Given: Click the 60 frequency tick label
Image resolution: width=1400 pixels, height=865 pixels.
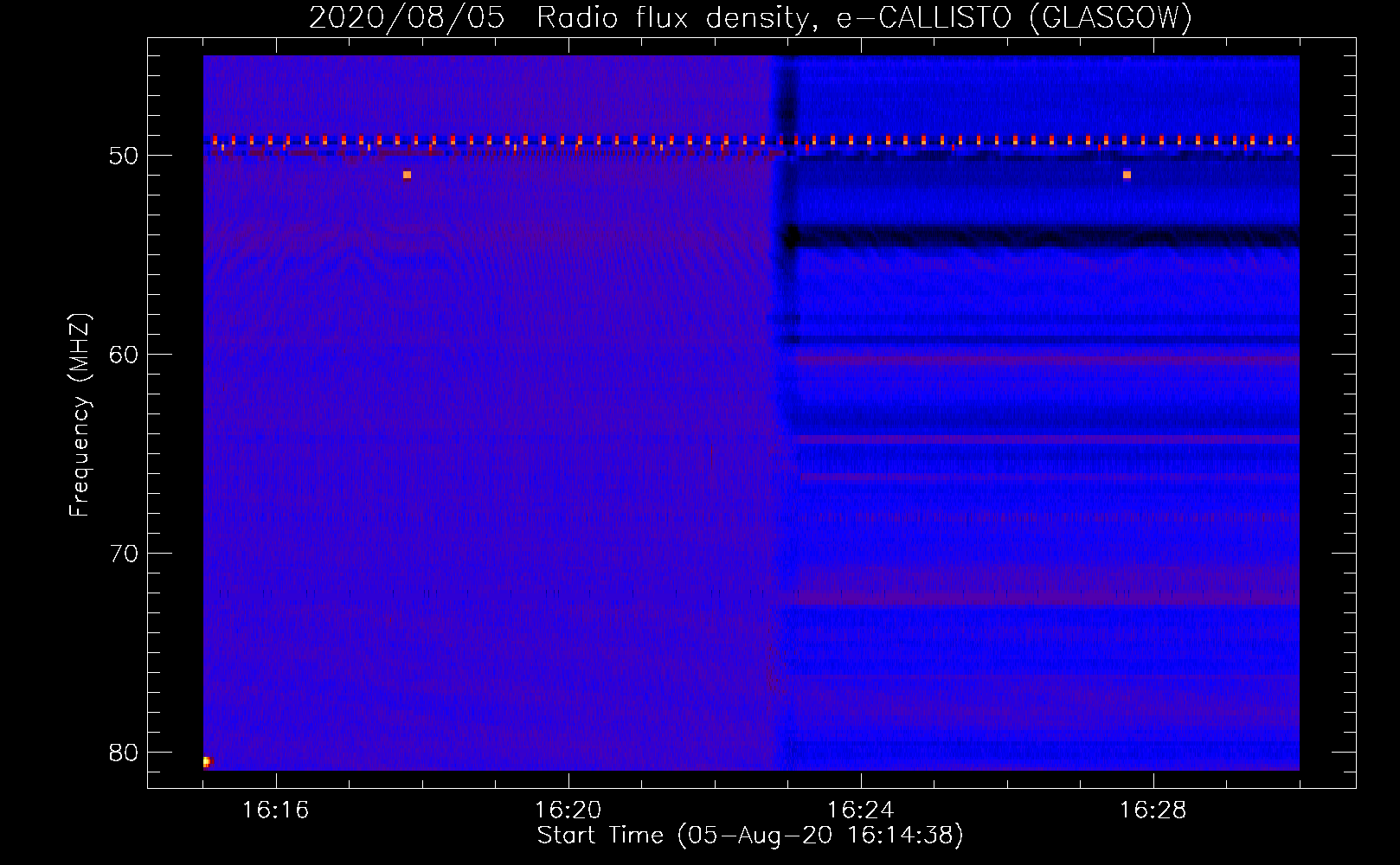Looking at the screenshot, I should pyautogui.click(x=124, y=355).
